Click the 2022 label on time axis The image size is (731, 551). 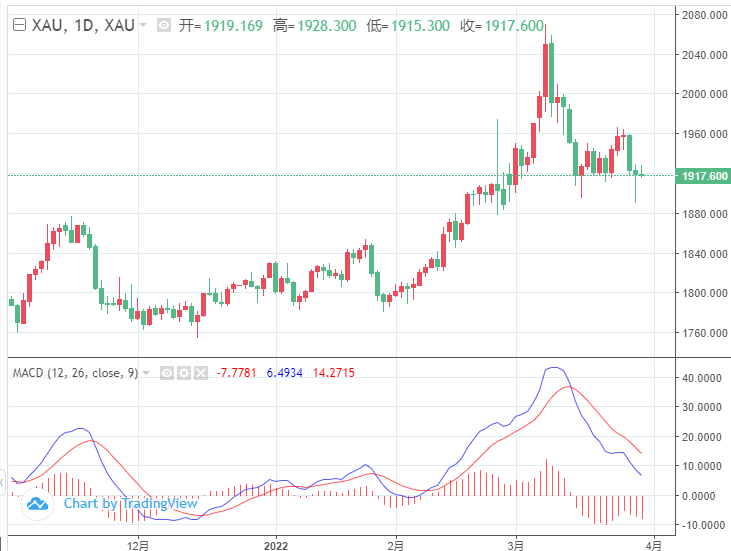pyautogui.click(x=276, y=545)
